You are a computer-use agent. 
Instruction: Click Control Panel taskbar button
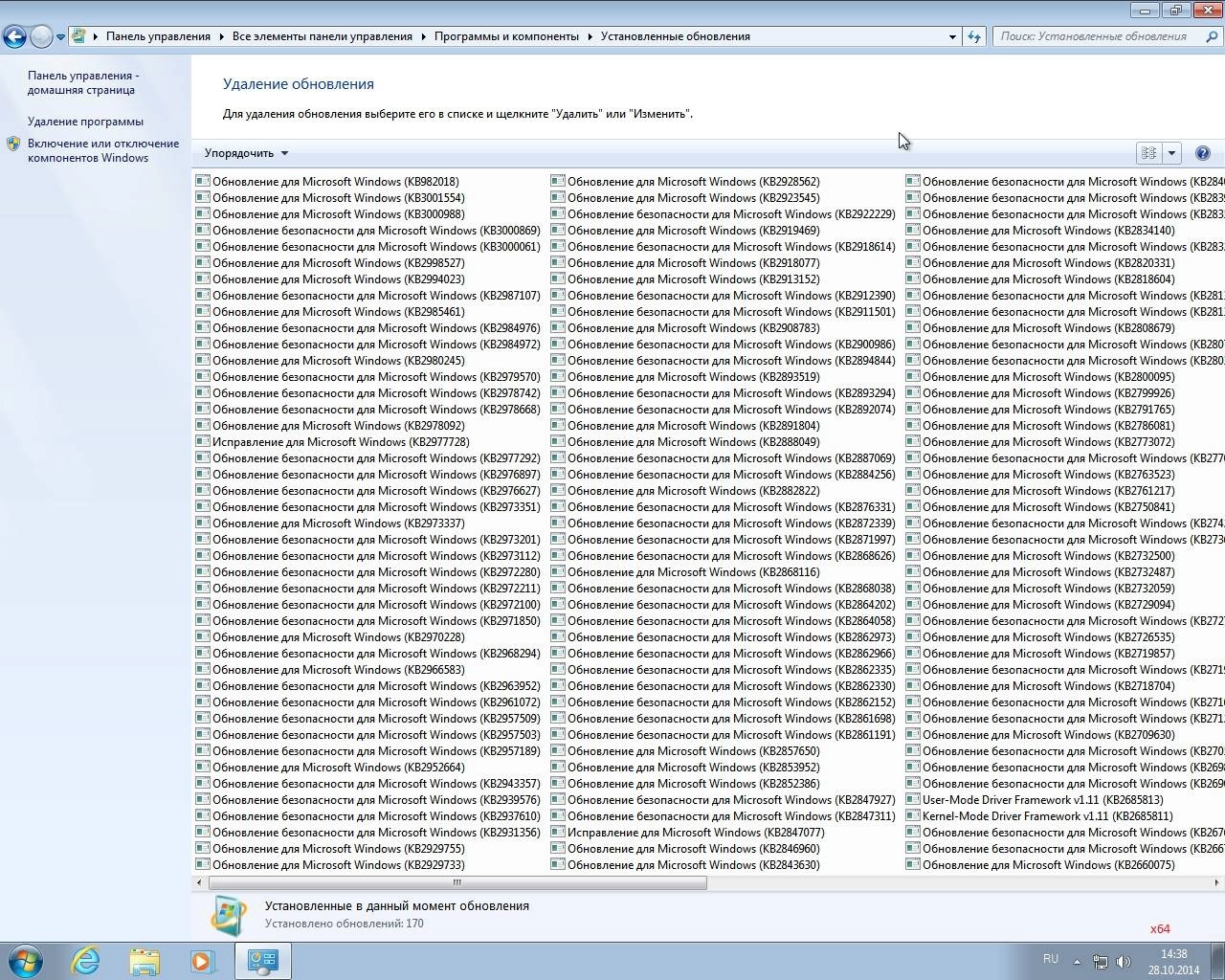pyautogui.click(x=263, y=961)
